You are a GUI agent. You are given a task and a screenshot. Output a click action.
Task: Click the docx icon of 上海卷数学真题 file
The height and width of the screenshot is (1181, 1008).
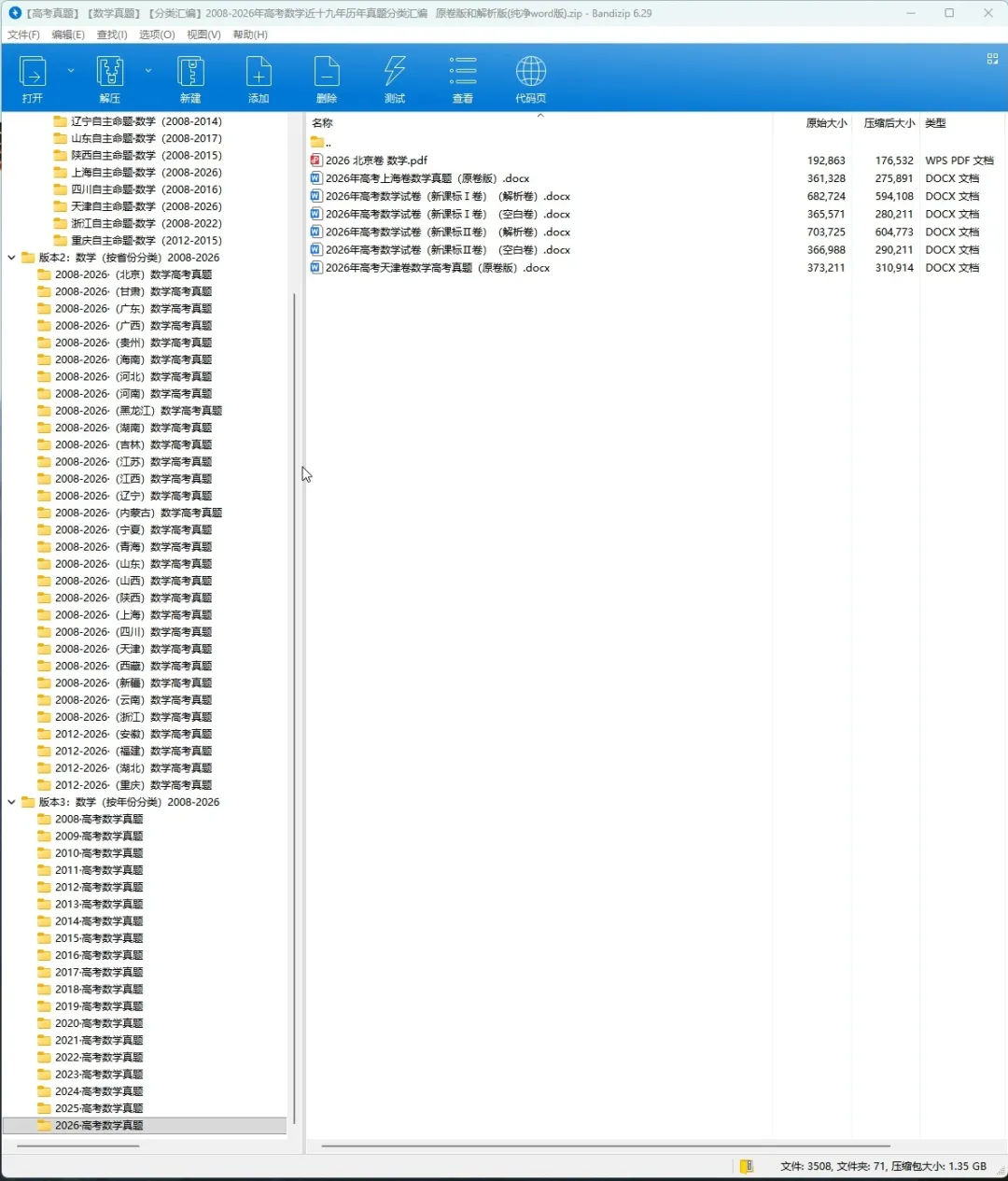pos(316,178)
